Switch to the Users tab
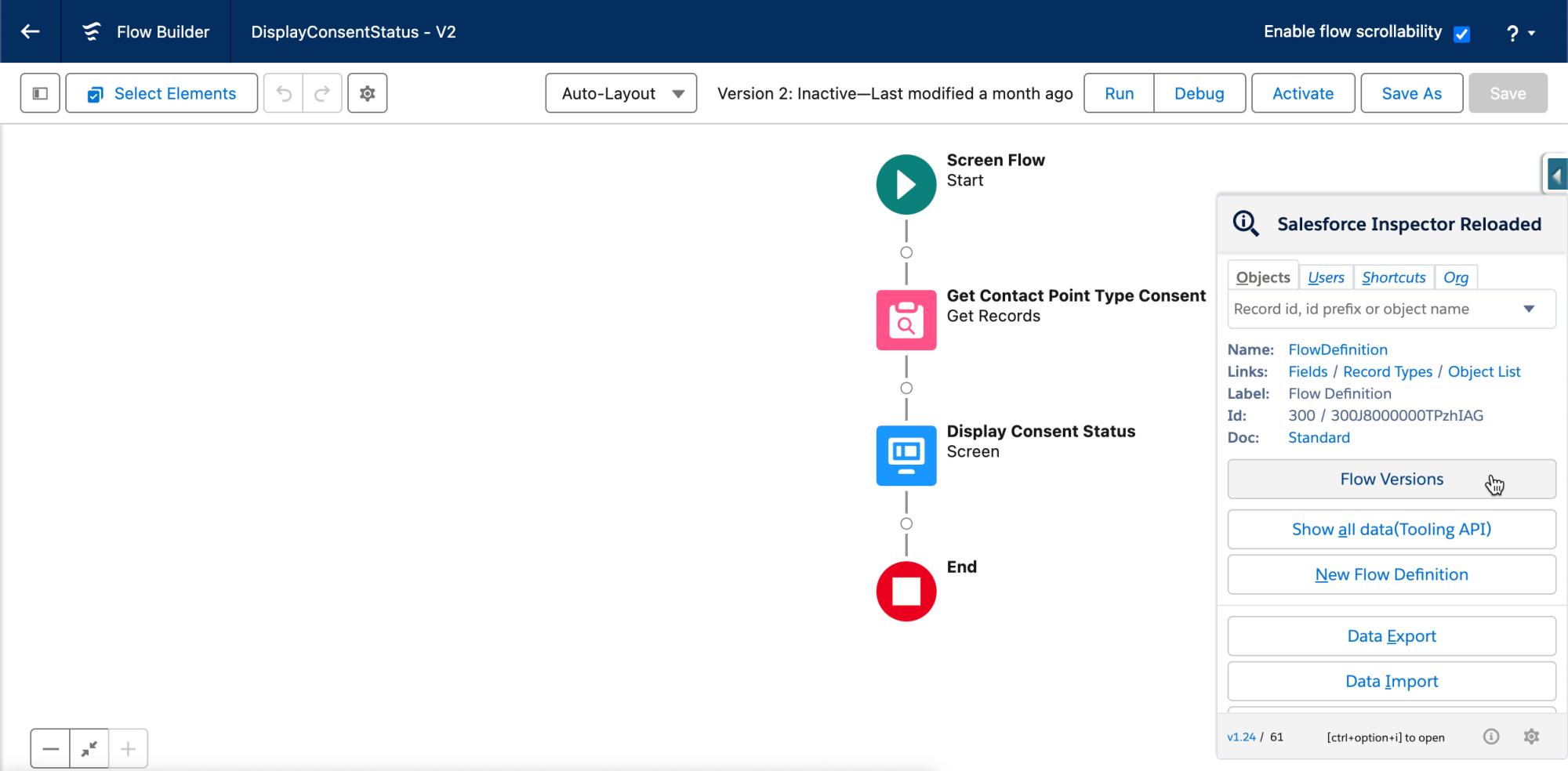Image resolution: width=1568 pixels, height=771 pixels. click(x=1326, y=277)
